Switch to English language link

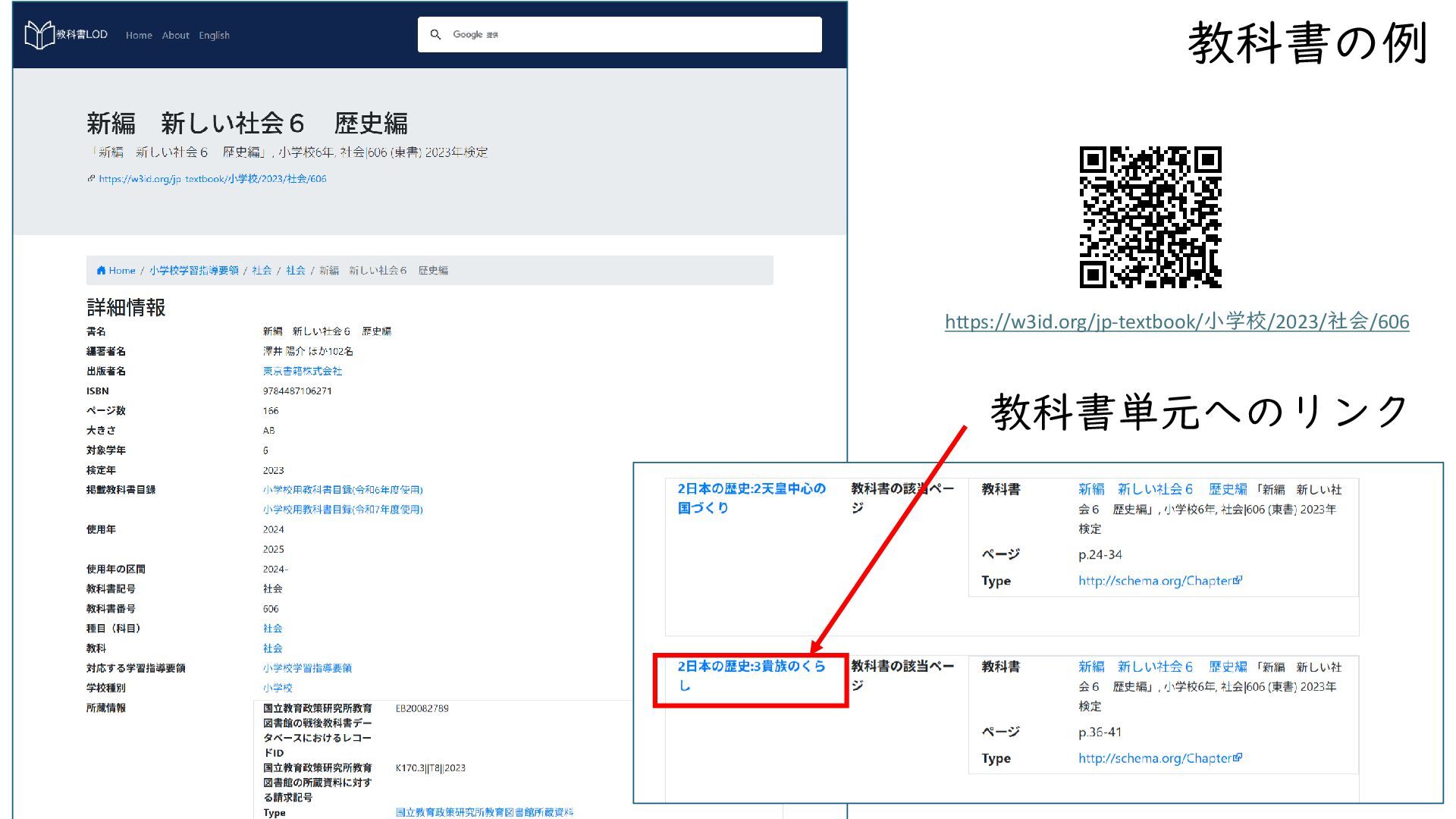point(214,36)
